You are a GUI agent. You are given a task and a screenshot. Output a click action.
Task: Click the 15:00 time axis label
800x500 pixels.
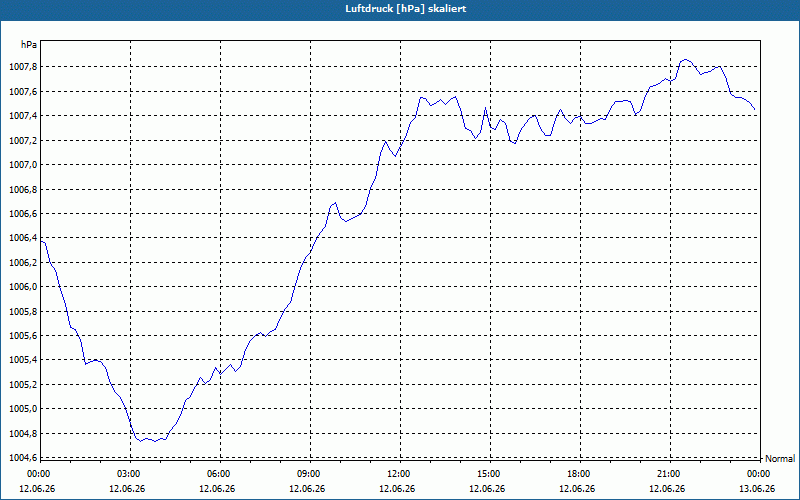click(x=488, y=474)
